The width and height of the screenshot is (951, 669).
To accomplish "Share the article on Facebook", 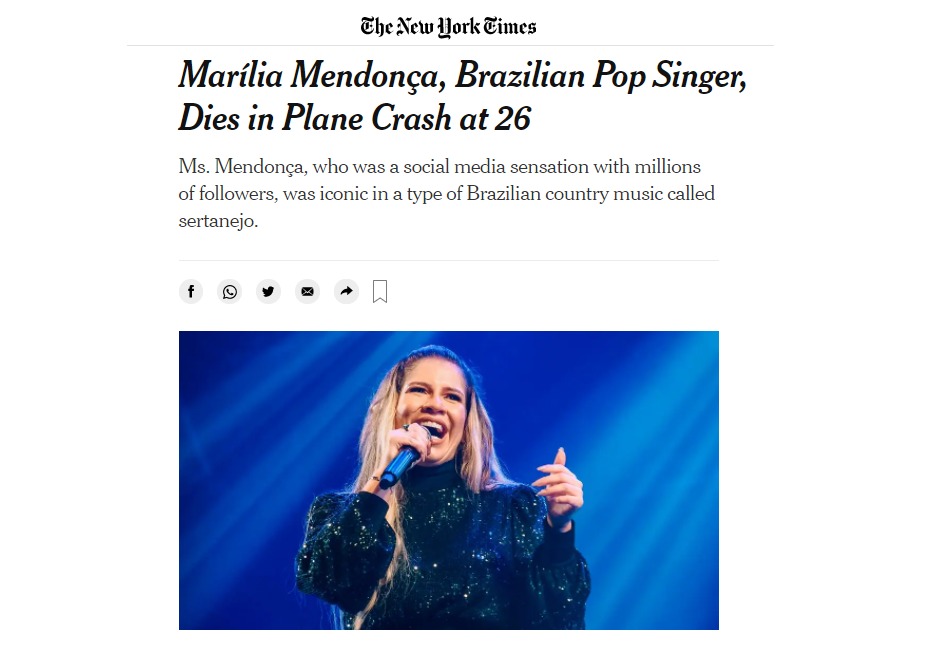I will (x=190, y=292).
